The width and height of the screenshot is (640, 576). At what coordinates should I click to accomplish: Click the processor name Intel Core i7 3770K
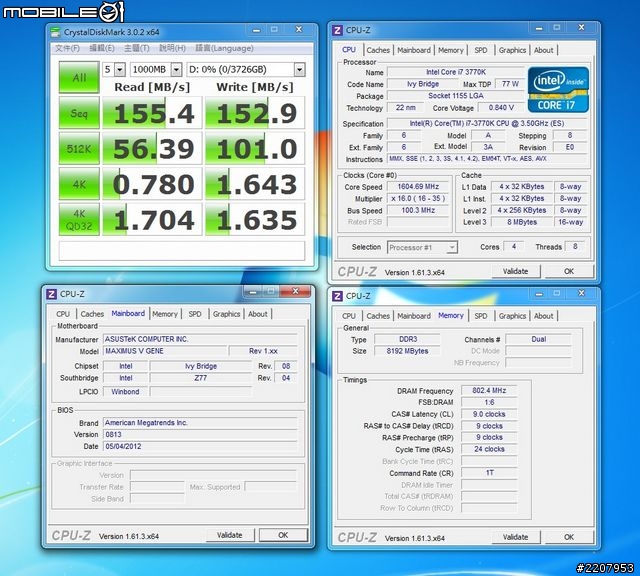456,72
